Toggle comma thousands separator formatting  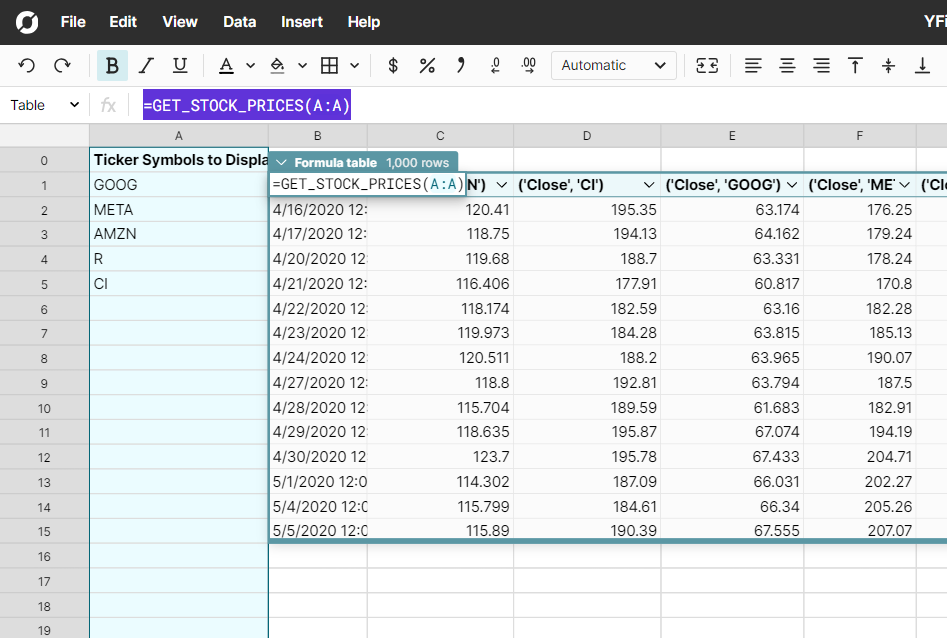(460, 65)
